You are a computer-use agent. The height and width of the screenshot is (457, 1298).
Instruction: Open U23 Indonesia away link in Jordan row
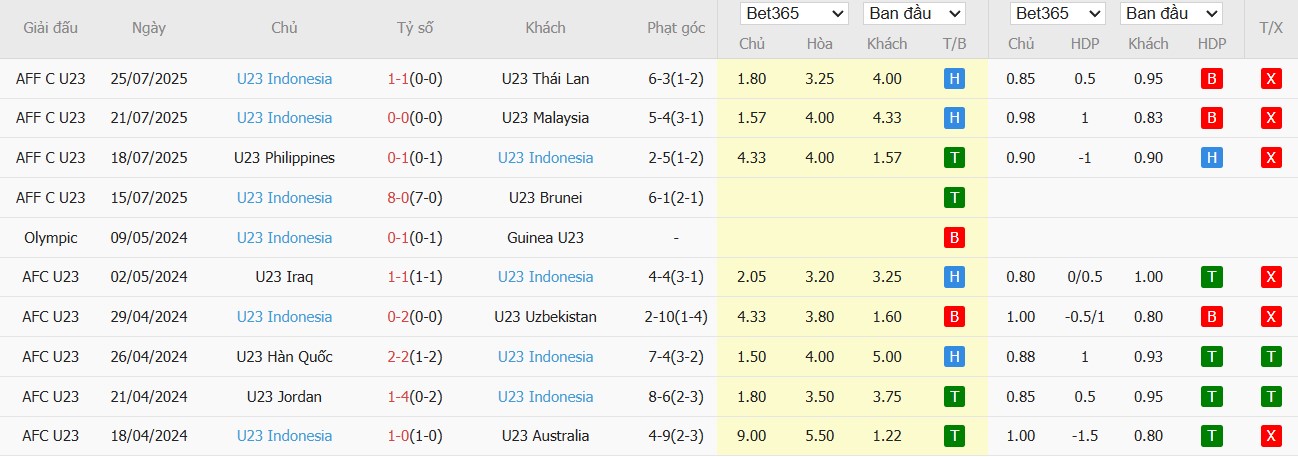(545, 397)
